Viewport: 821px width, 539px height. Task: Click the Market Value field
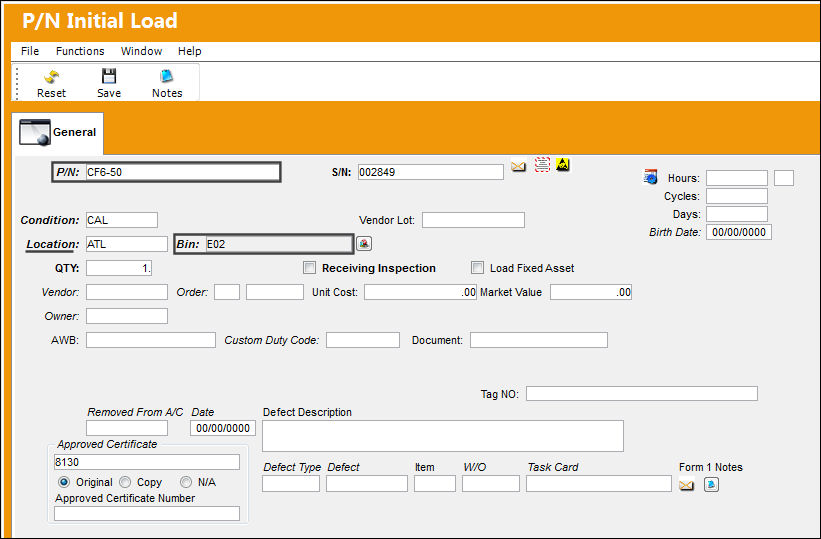591,292
